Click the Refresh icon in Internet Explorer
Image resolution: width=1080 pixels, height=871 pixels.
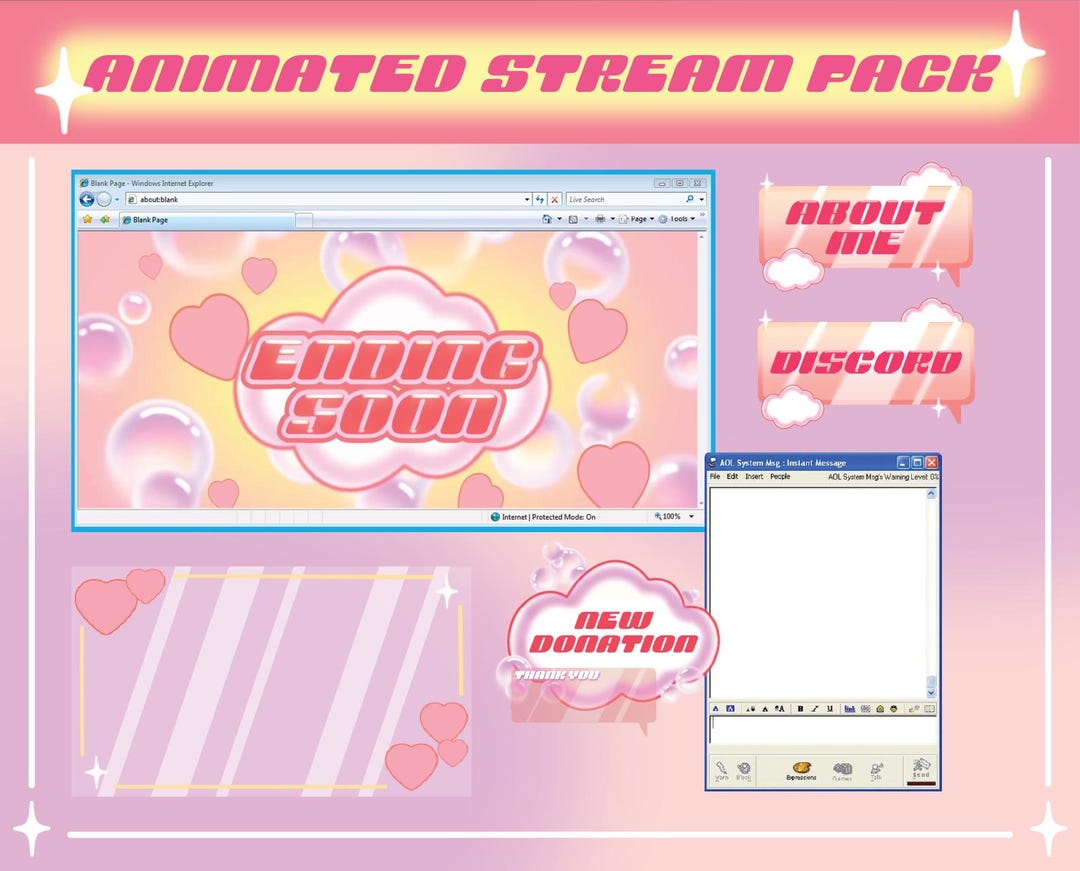539,200
